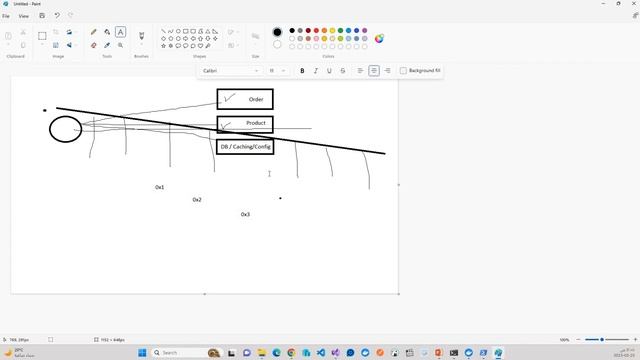The width and height of the screenshot is (640, 360).
Task: Click the zoom out minus button
Action: coord(578,340)
